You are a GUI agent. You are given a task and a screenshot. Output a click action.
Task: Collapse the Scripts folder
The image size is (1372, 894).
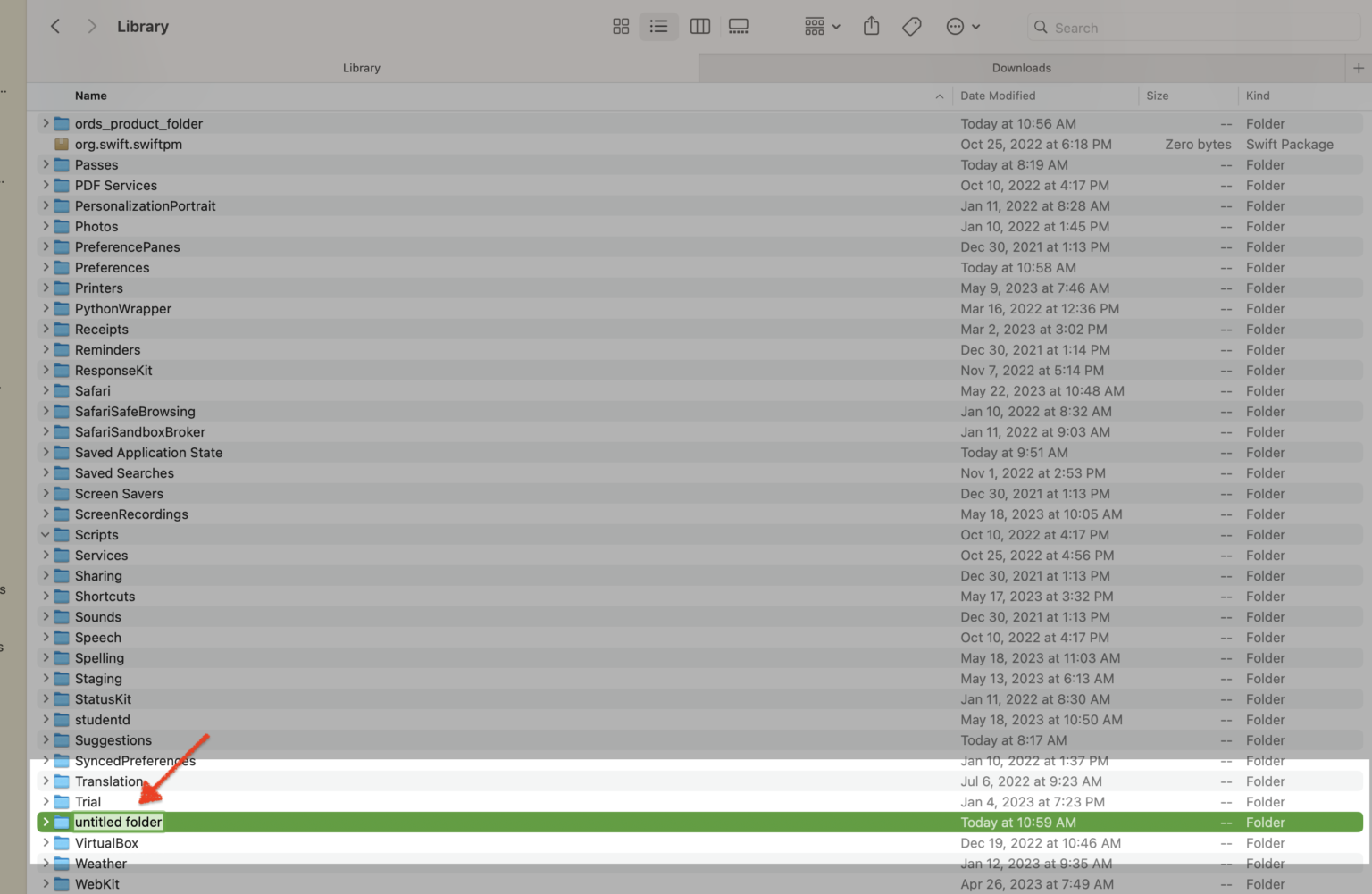pyautogui.click(x=46, y=535)
